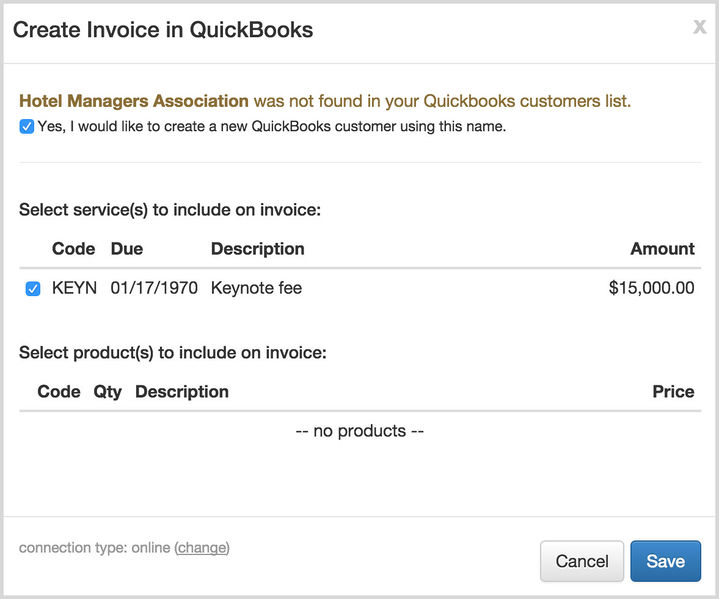
Task: Click the Due column header
Action: tap(127, 249)
